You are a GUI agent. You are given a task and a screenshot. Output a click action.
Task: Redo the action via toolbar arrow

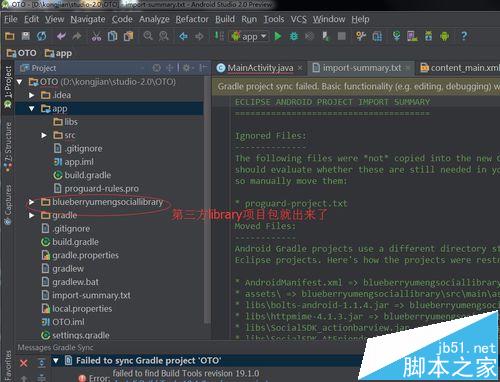coord(77,36)
